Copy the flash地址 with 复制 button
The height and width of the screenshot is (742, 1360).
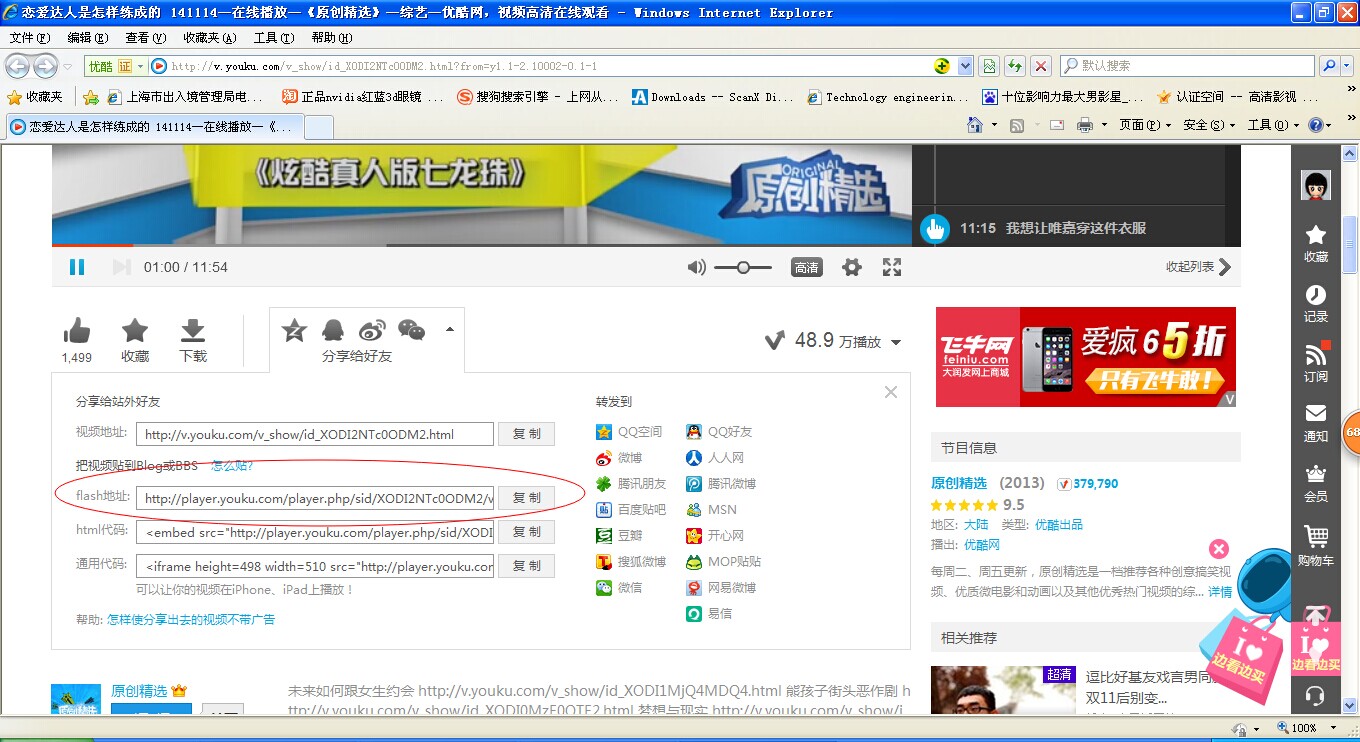[x=526, y=498]
